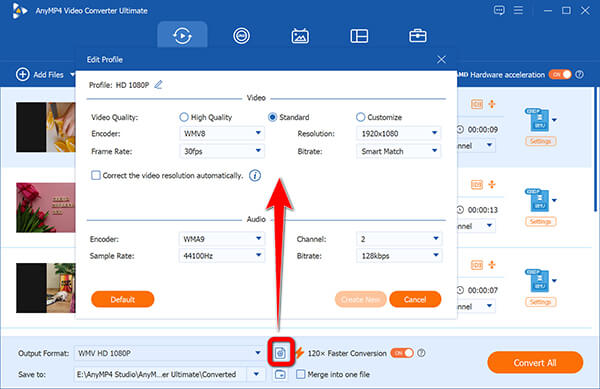600x389 pixels.
Task: Toggle the 120x Faster Conversion switch
Action: click(402, 353)
